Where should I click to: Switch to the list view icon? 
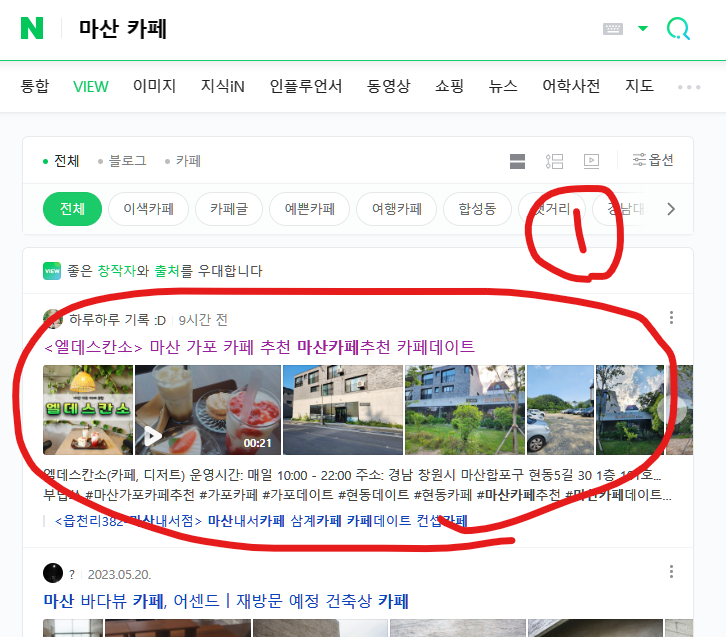554,162
